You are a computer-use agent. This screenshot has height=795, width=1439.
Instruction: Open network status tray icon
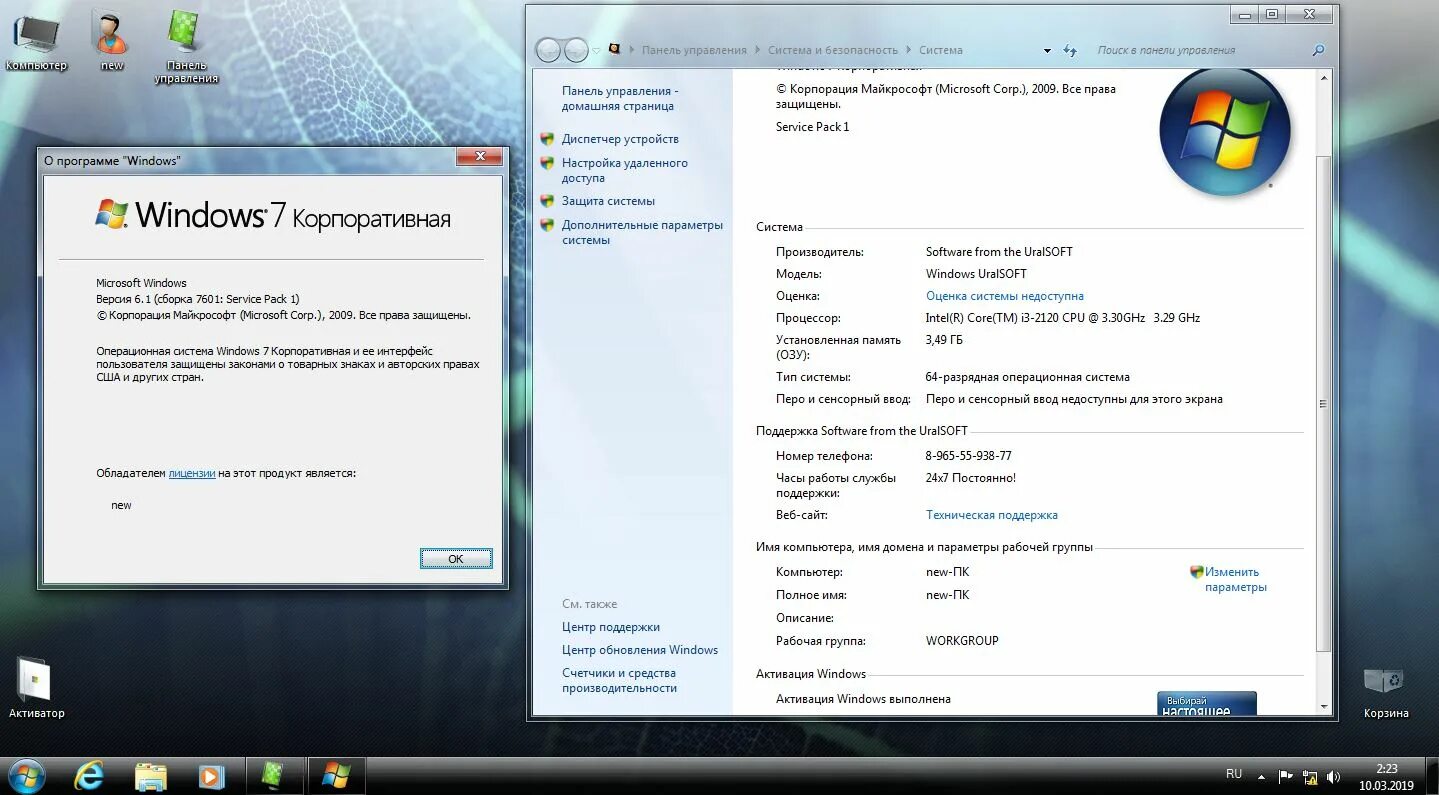[1310, 776]
